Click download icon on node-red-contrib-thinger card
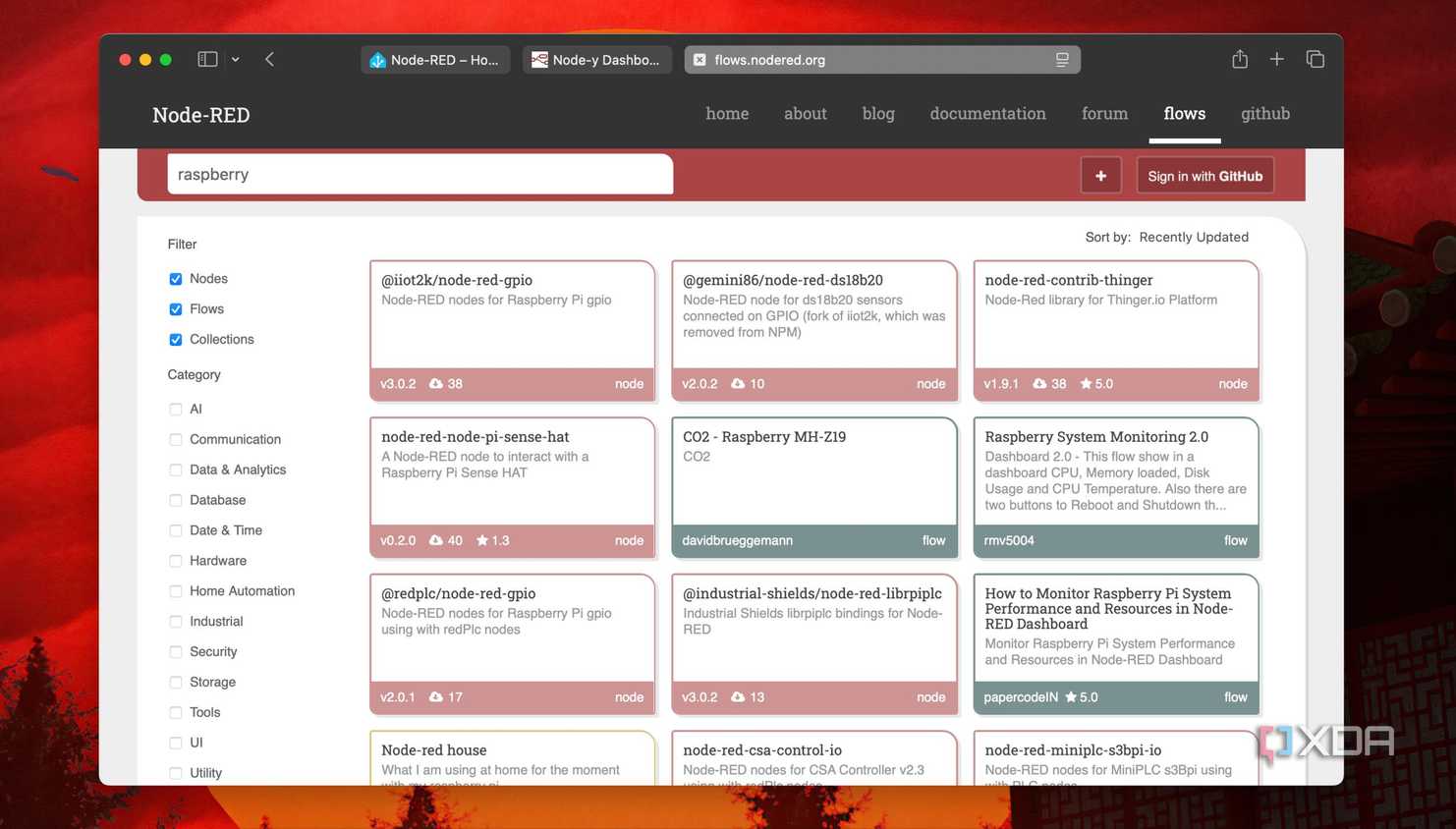 1039,384
